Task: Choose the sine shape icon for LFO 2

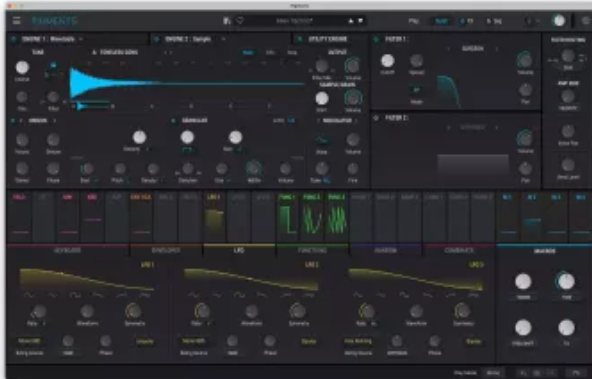Action: [193, 295]
